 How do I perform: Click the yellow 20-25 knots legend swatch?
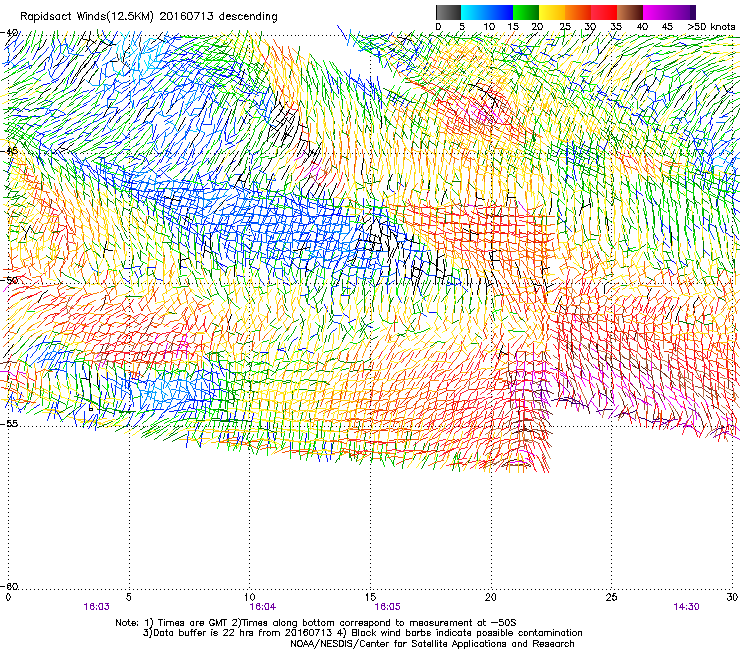point(552,12)
